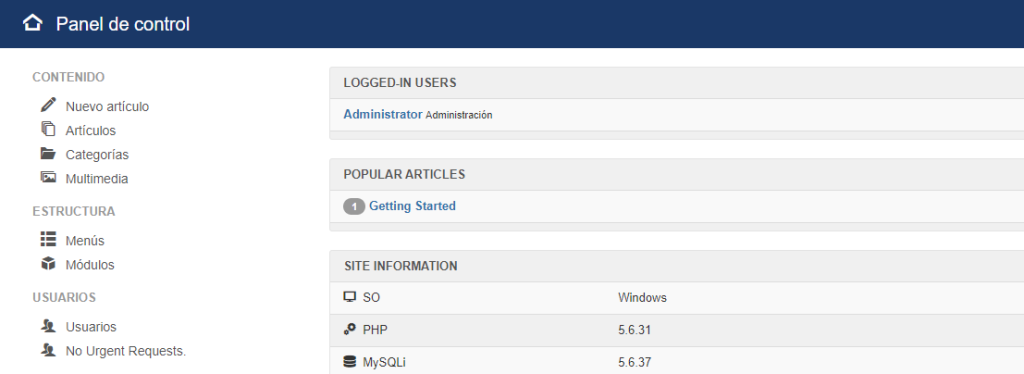Click the PHP label text
This screenshot has width=1024, height=374.
point(375,330)
